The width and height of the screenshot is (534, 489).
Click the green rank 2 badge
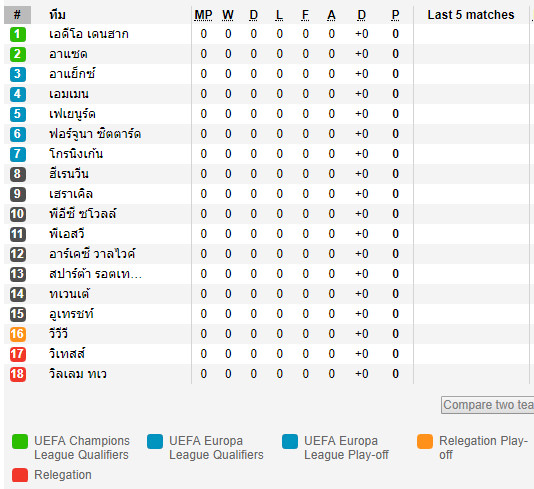point(18,54)
